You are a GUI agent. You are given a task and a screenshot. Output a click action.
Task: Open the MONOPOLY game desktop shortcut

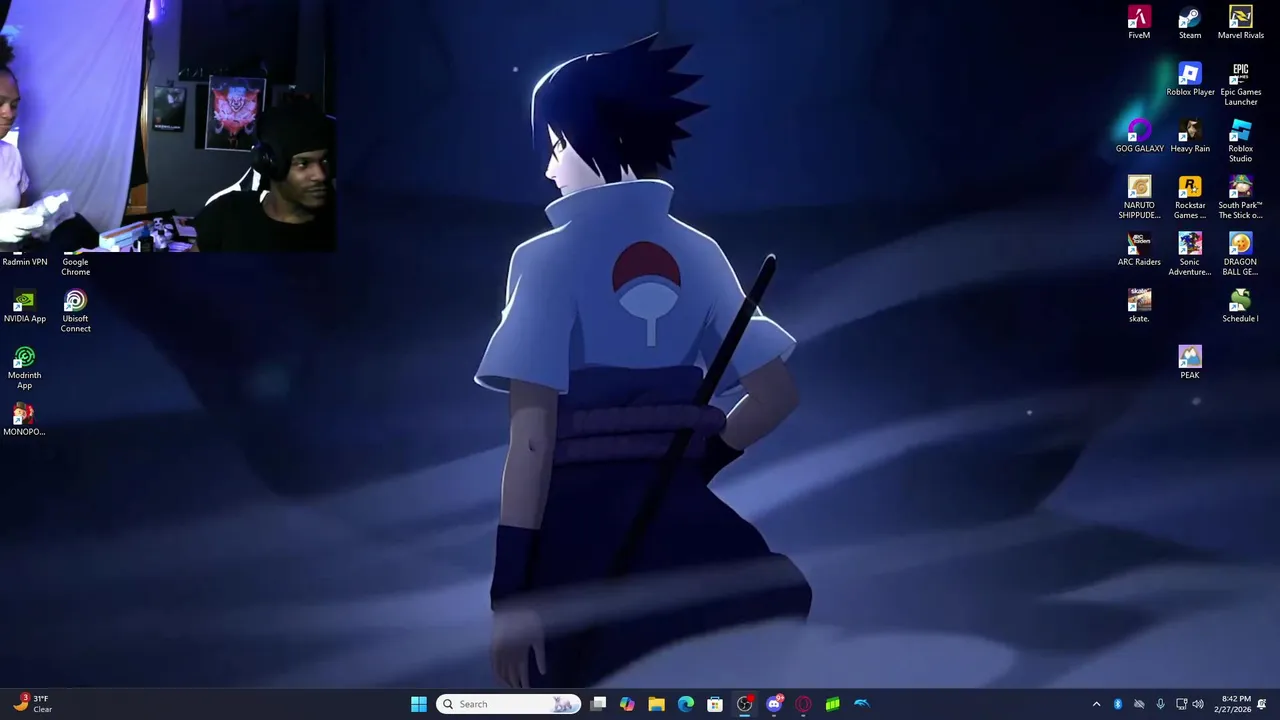[x=24, y=420]
